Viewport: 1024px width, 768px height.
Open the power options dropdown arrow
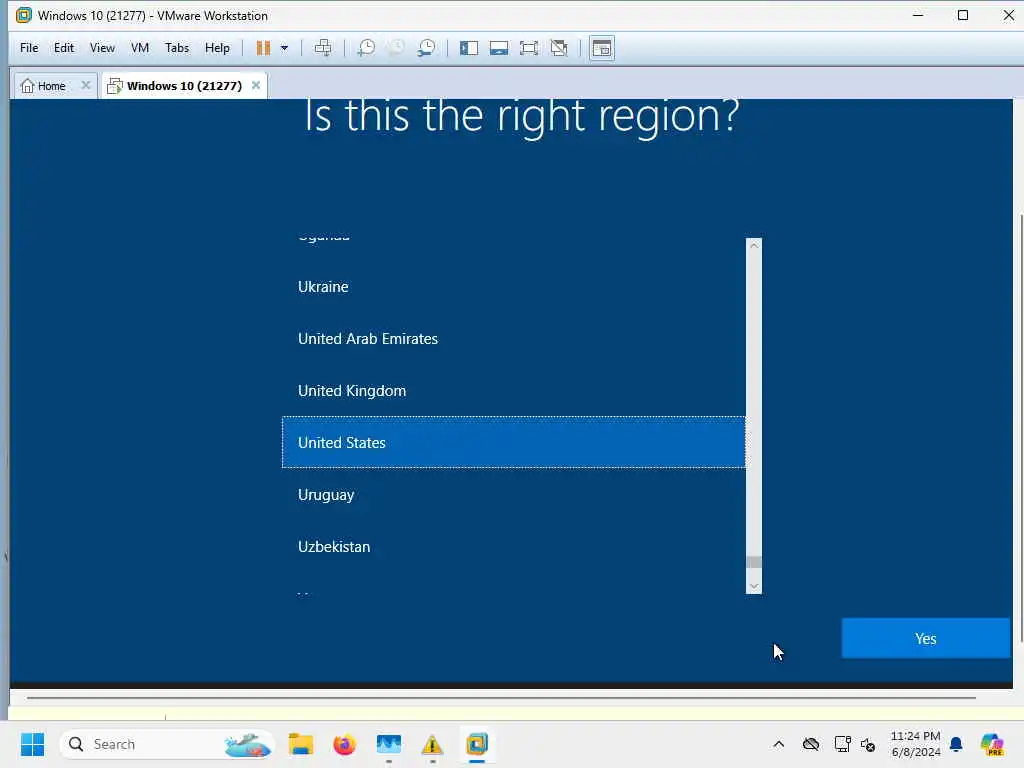click(x=284, y=48)
